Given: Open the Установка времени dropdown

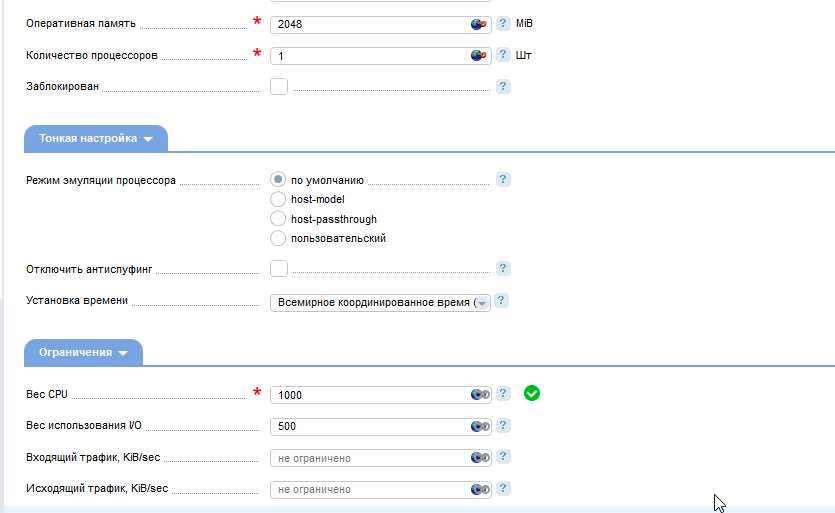Looking at the screenshot, I should pos(380,303).
